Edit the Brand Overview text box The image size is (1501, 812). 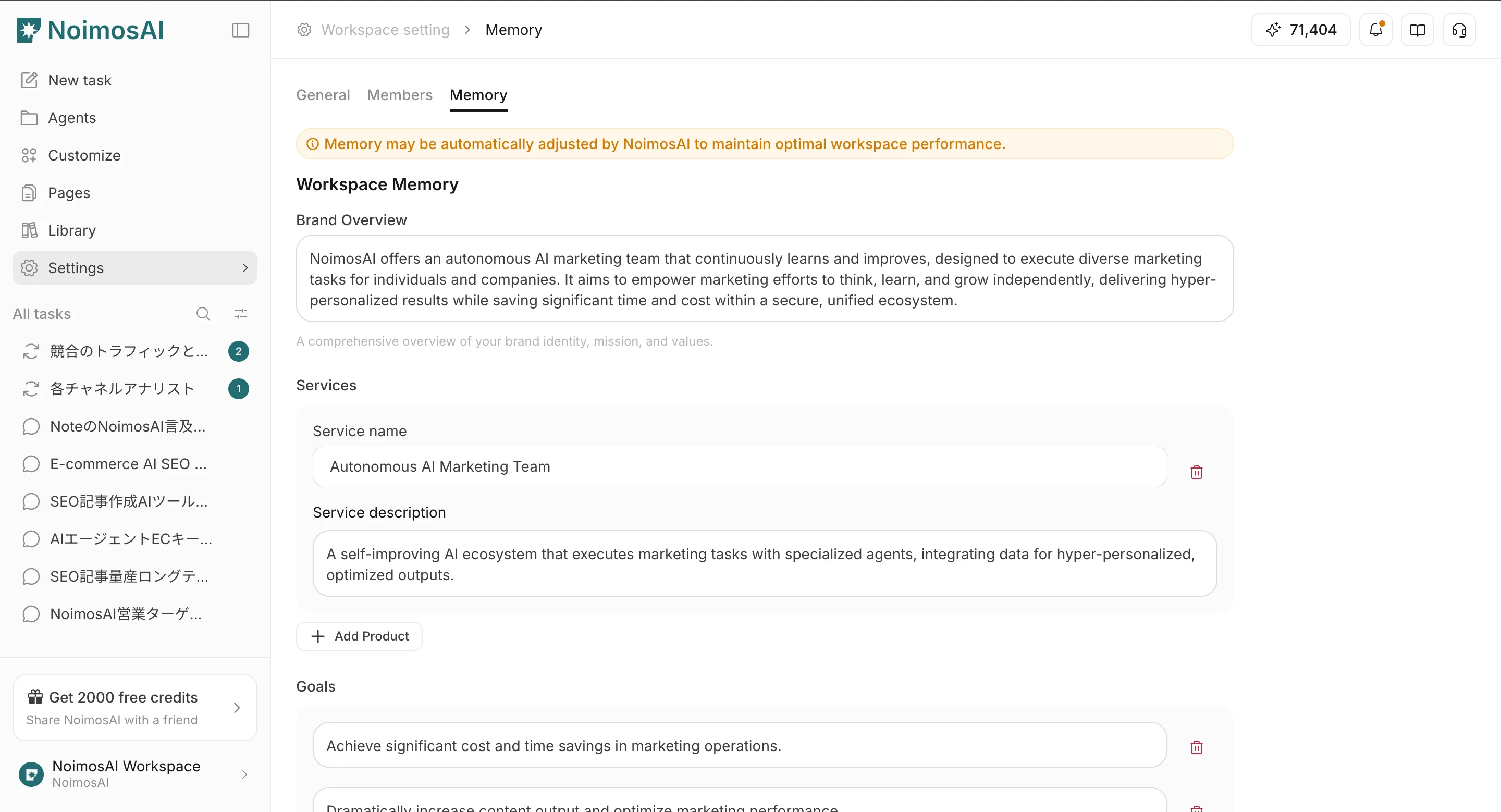click(x=765, y=278)
